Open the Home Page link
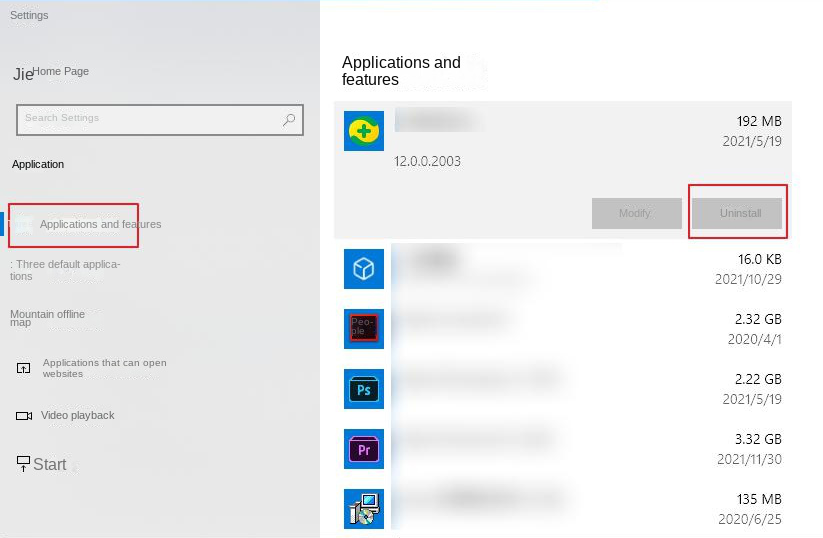 pyautogui.click(x=60, y=72)
